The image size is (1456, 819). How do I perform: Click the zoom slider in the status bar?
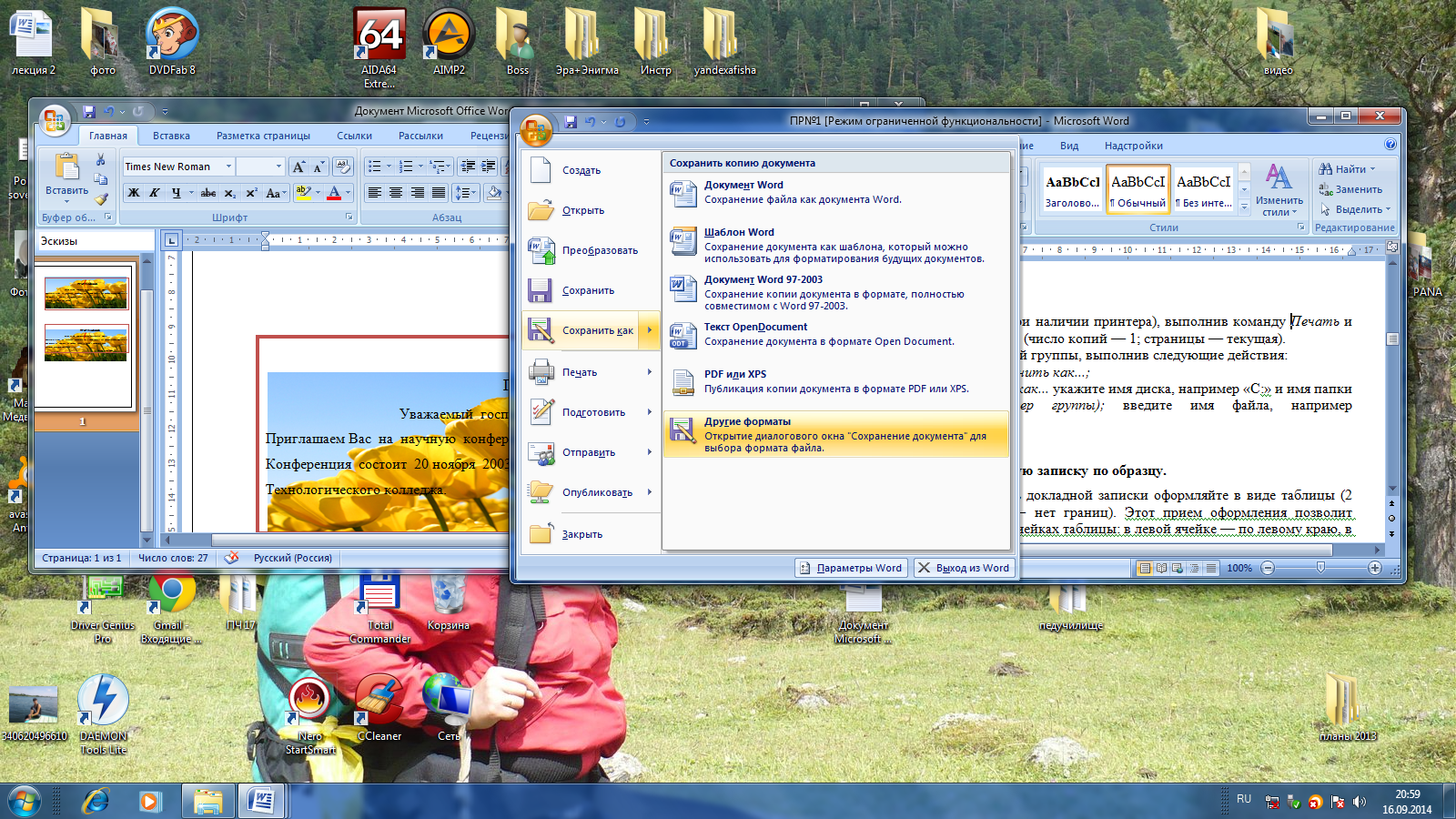pyautogui.click(x=1320, y=568)
